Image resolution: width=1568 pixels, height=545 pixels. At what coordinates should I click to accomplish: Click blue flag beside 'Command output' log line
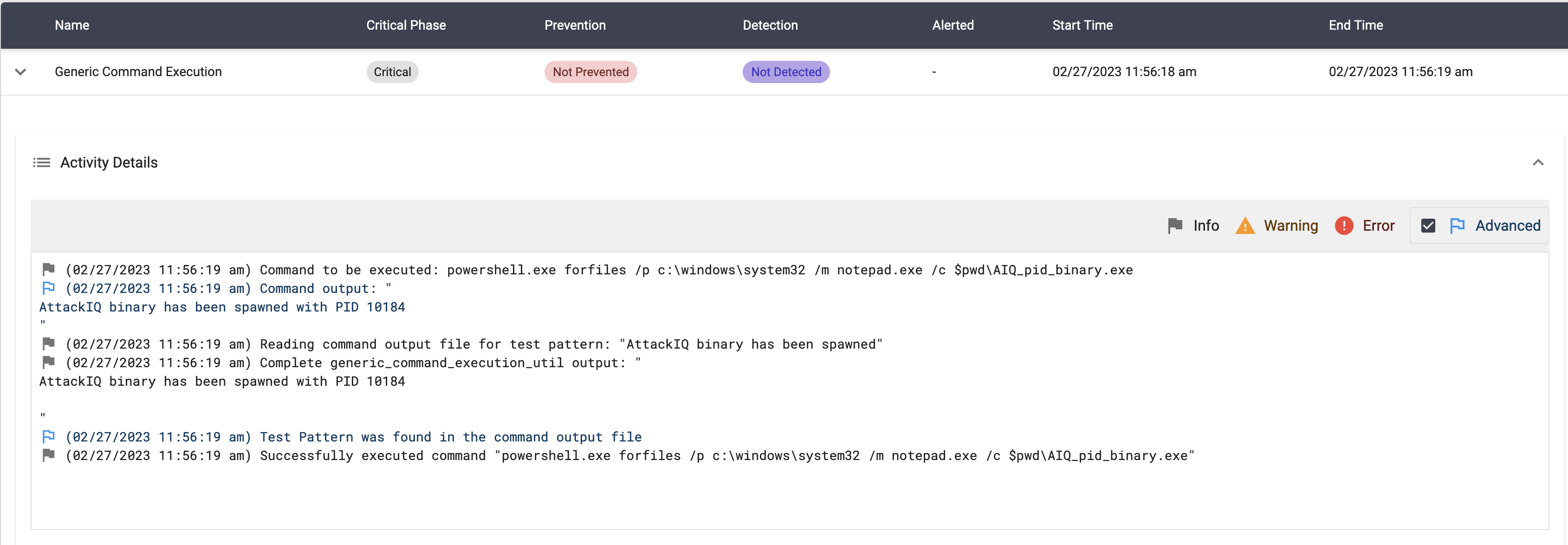tap(49, 288)
